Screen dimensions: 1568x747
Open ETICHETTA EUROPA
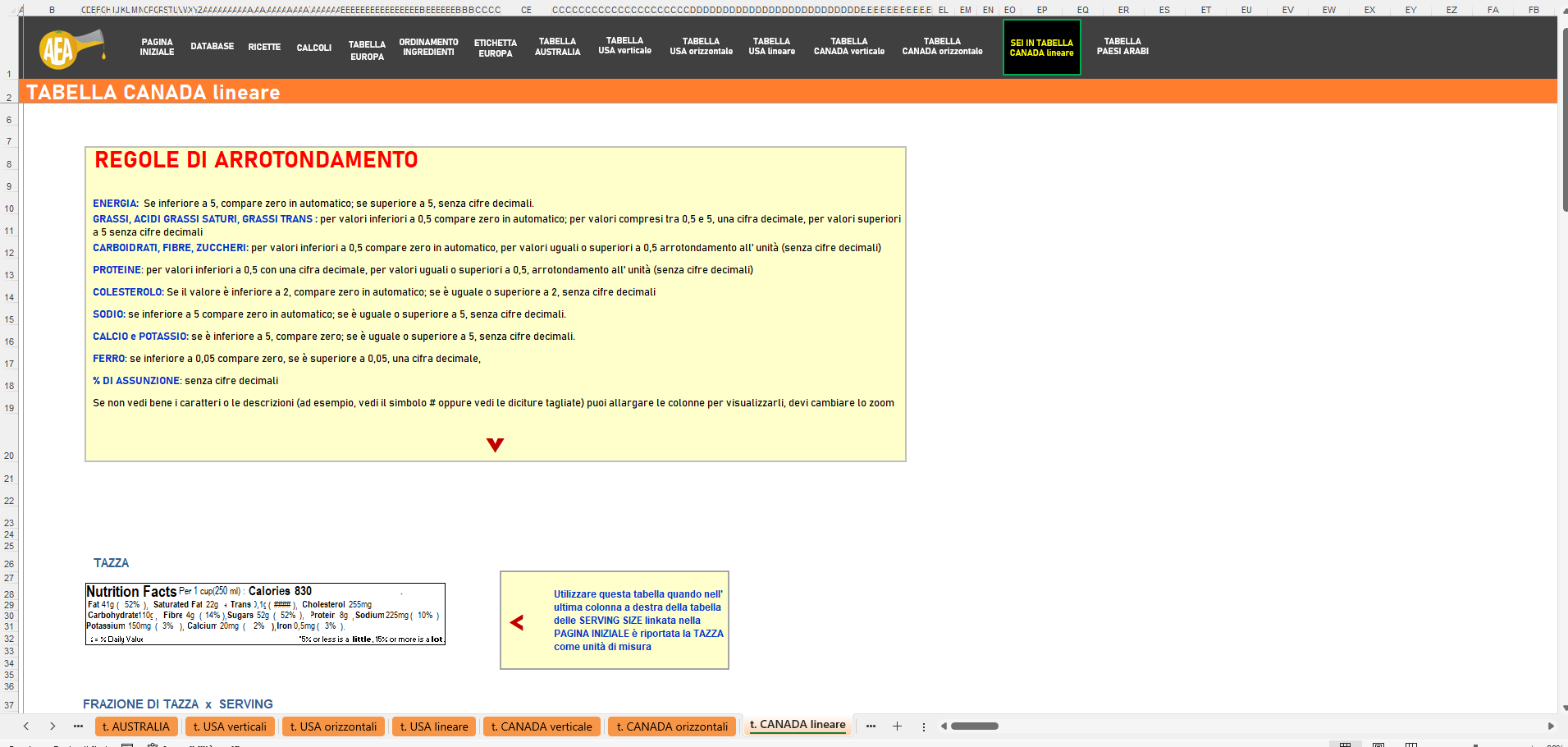pos(496,48)
